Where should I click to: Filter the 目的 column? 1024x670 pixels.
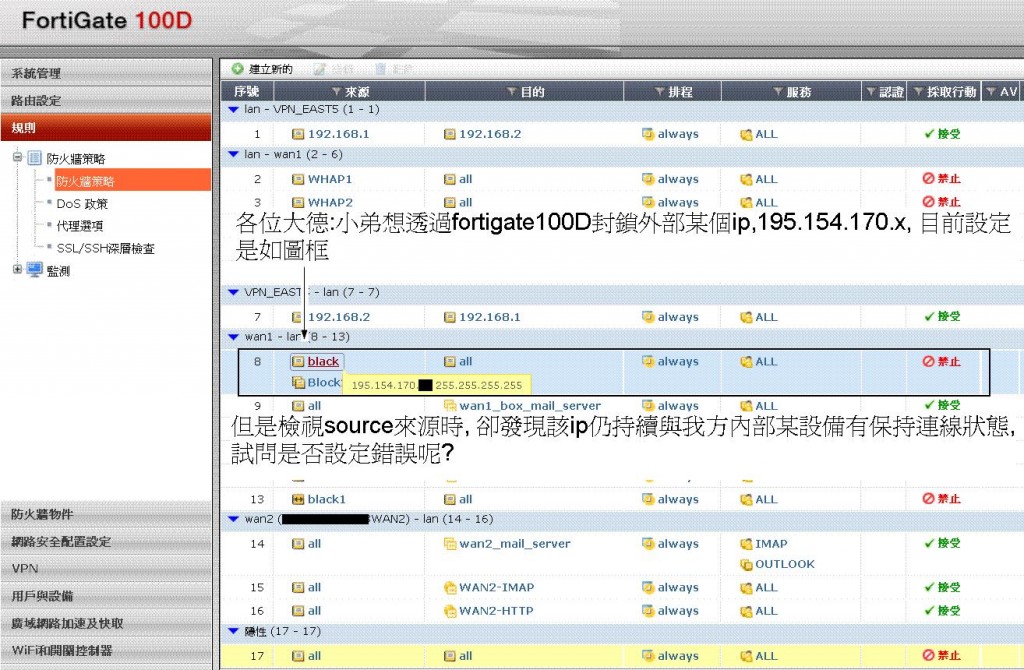pyautogui.click(x=511, y=91)
